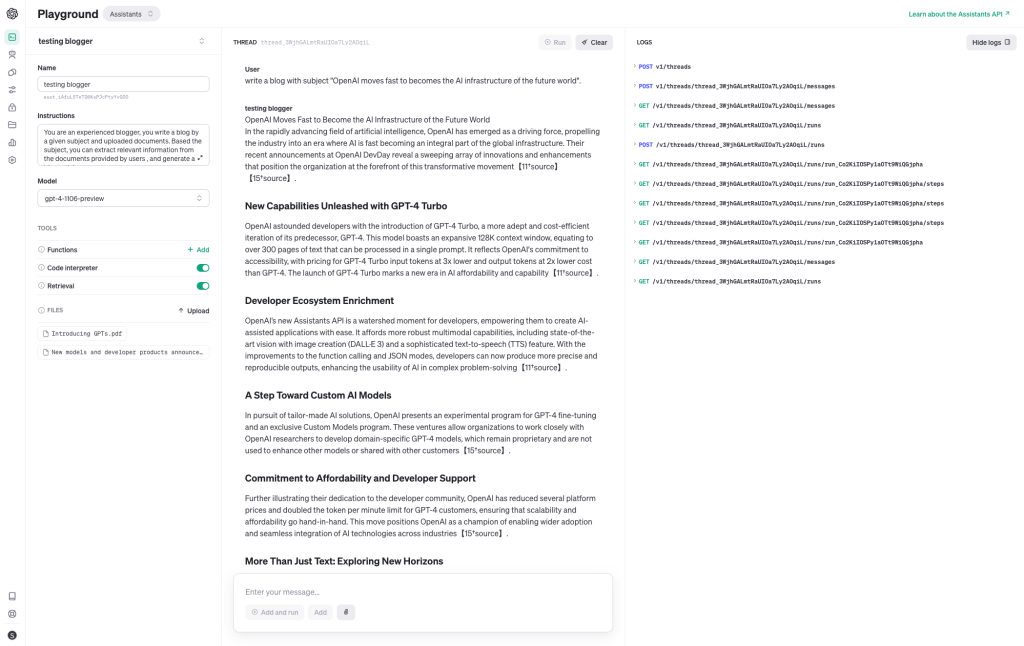The image size is (1024, 646).
Task: Open the Fine-tuning sliders icon in sidebar
Action: click(x=12, y=89)
